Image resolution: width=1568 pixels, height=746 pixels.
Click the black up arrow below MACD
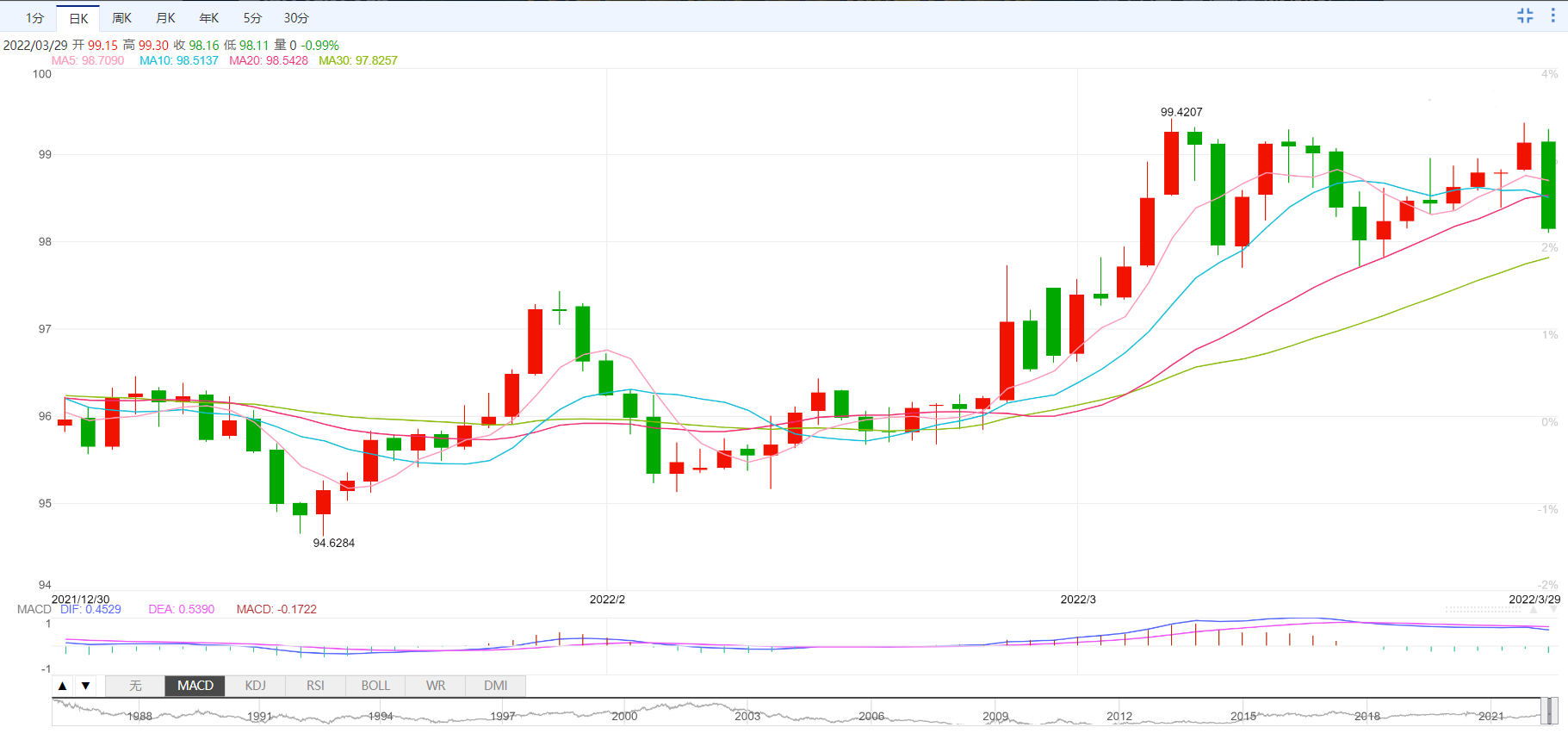tap(62, 686)
